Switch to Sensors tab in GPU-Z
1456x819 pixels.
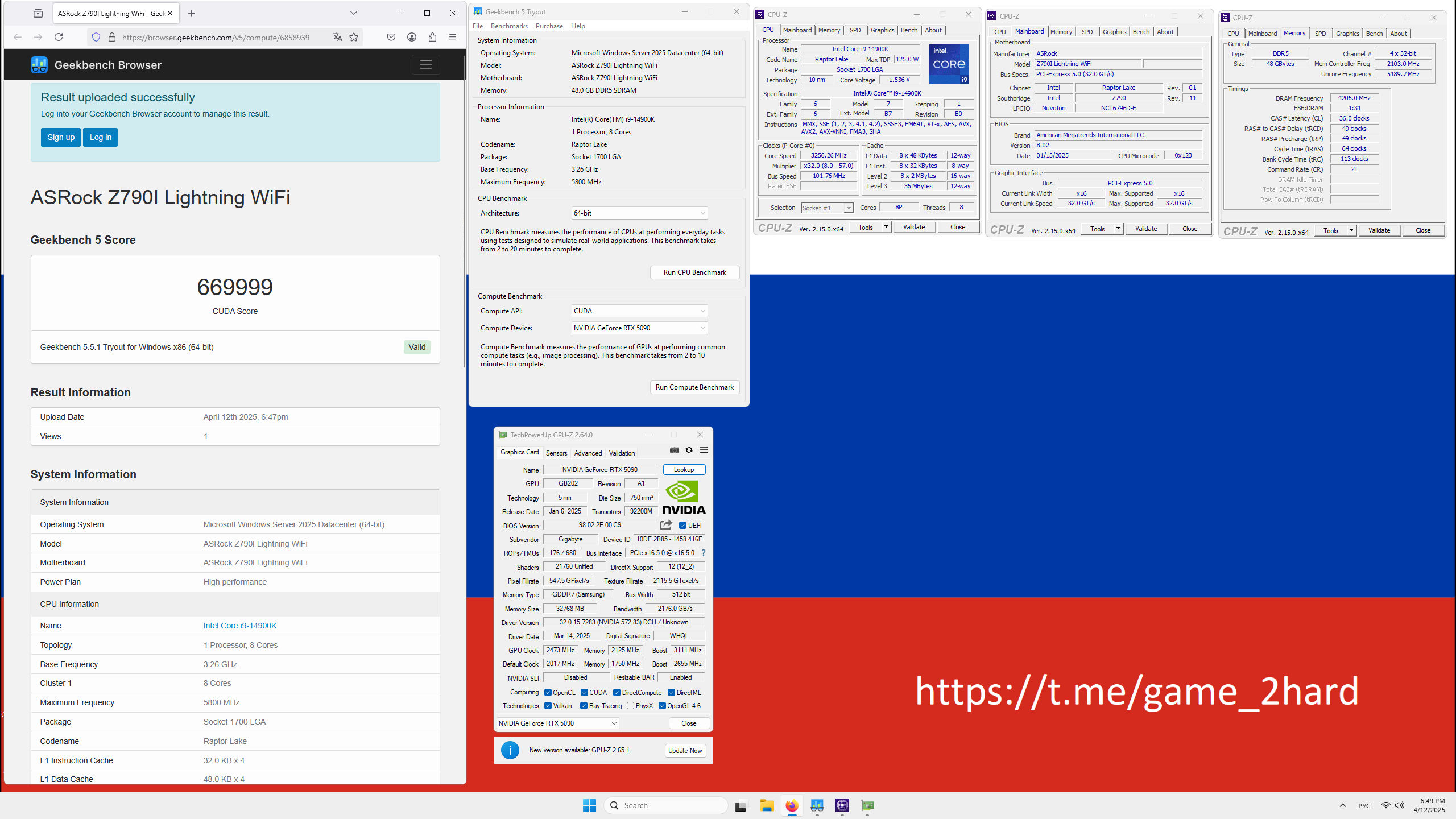556,453
